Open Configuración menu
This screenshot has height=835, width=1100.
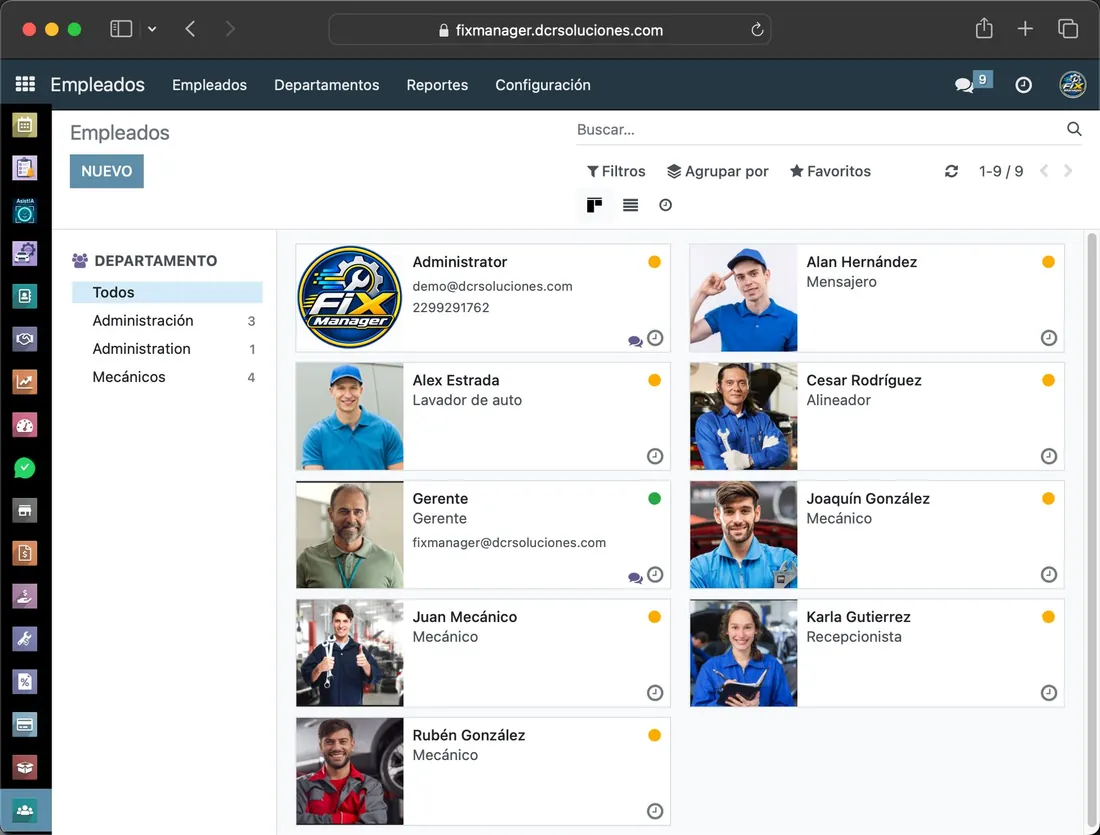(x=543, y=85)
